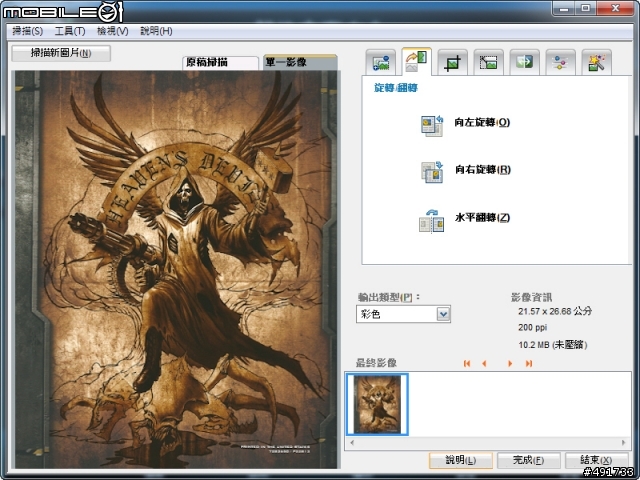This screenshot has height=480, width=640.
Task: Minimize the scanner window
Action: (565, 8)
